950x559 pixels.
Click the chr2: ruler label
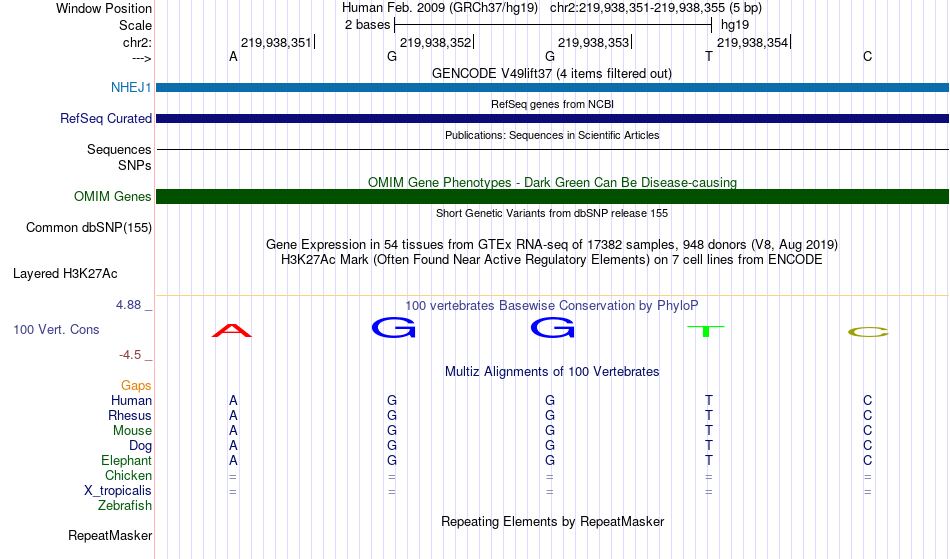(x=138, y=42)
